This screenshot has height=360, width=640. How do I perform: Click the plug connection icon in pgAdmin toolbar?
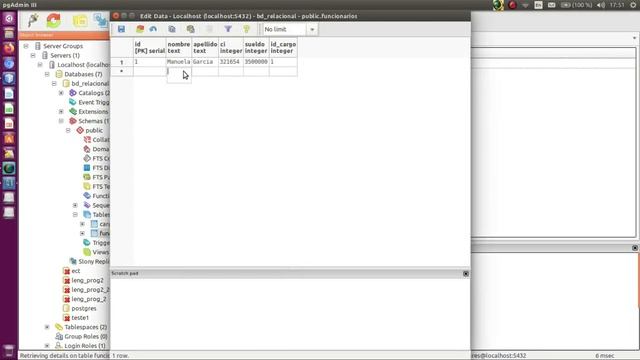[x=33, y=20]
